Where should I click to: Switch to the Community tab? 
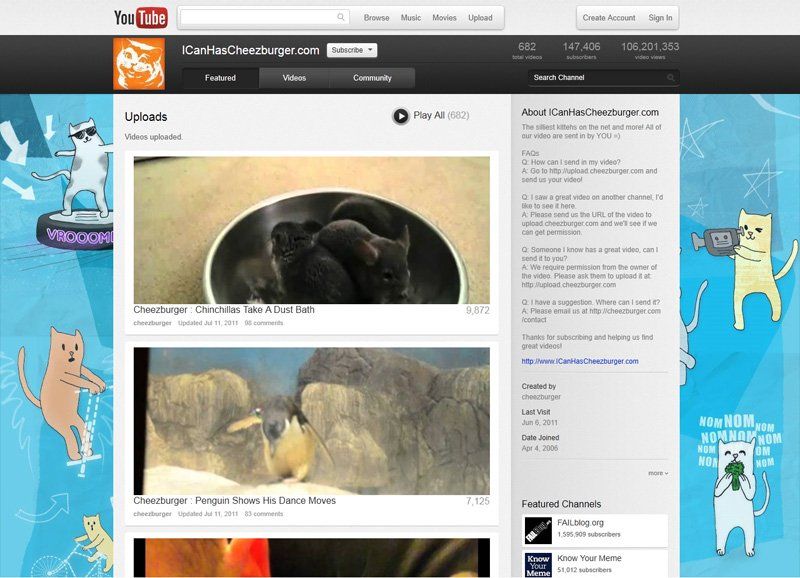point(372,78)
